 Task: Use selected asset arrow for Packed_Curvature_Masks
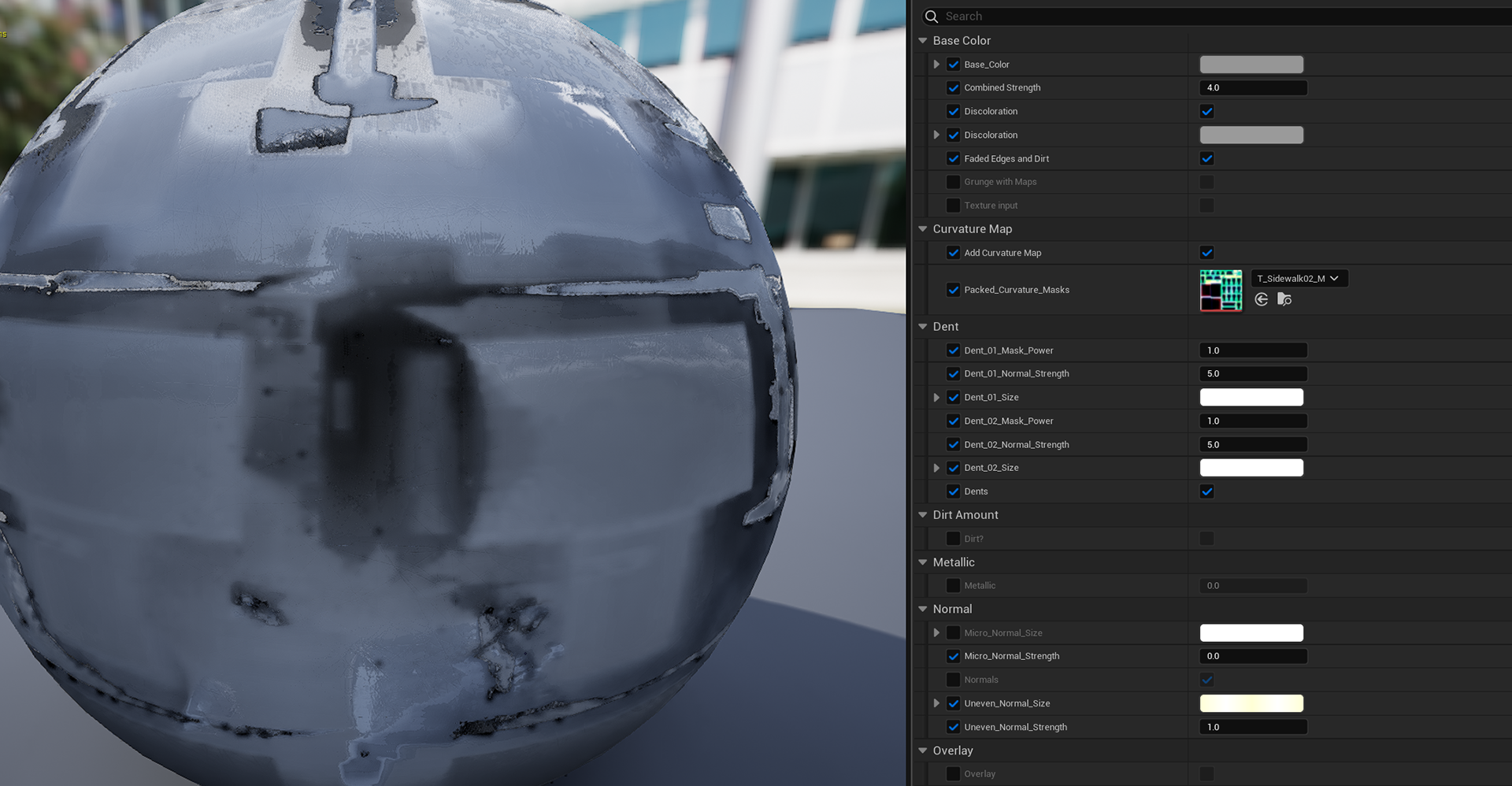coord(1262,299)
